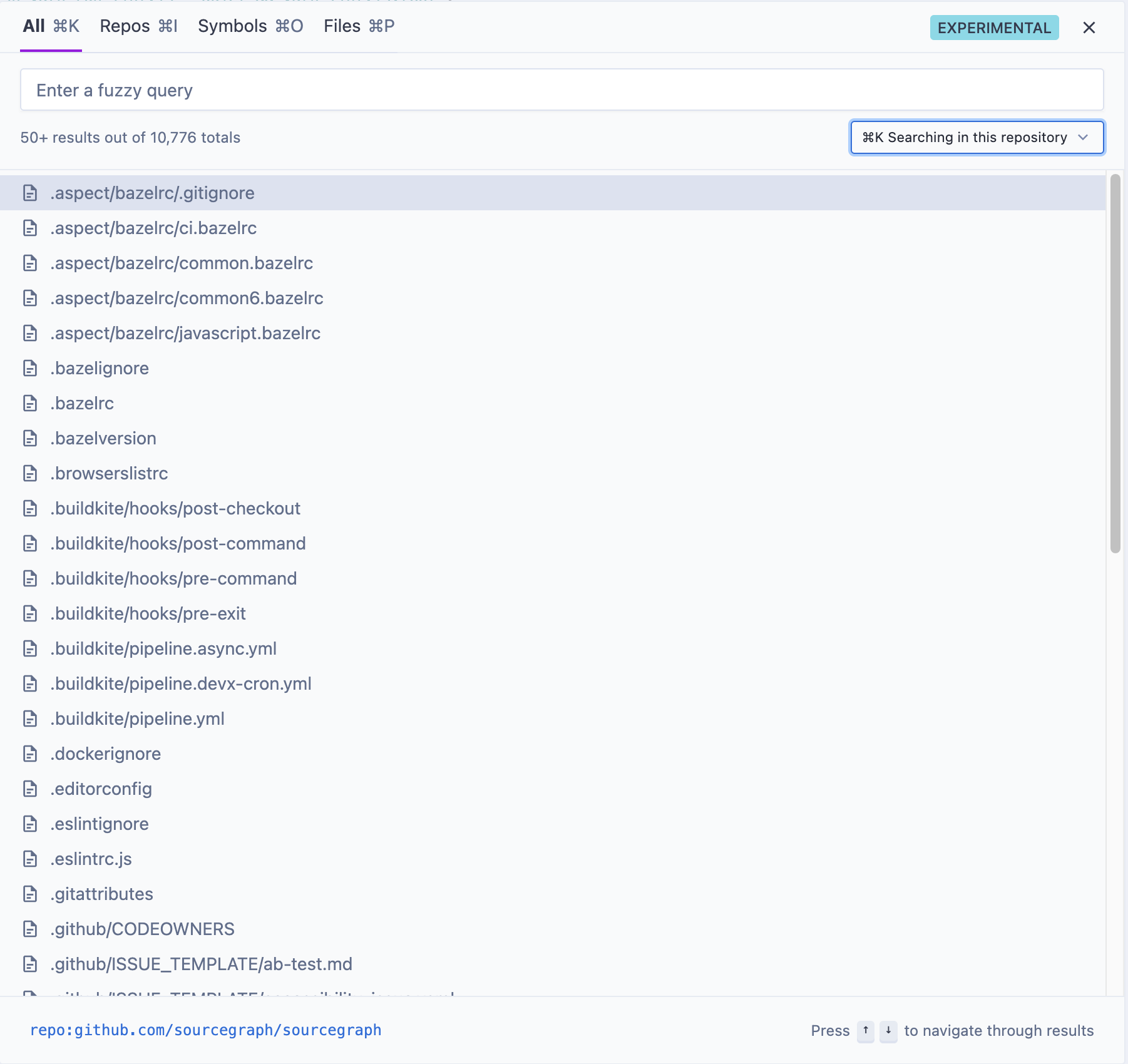
Task: Open .aspect/bazelrc/javascript.bazelrc result
Action: [x=553, y=333]
